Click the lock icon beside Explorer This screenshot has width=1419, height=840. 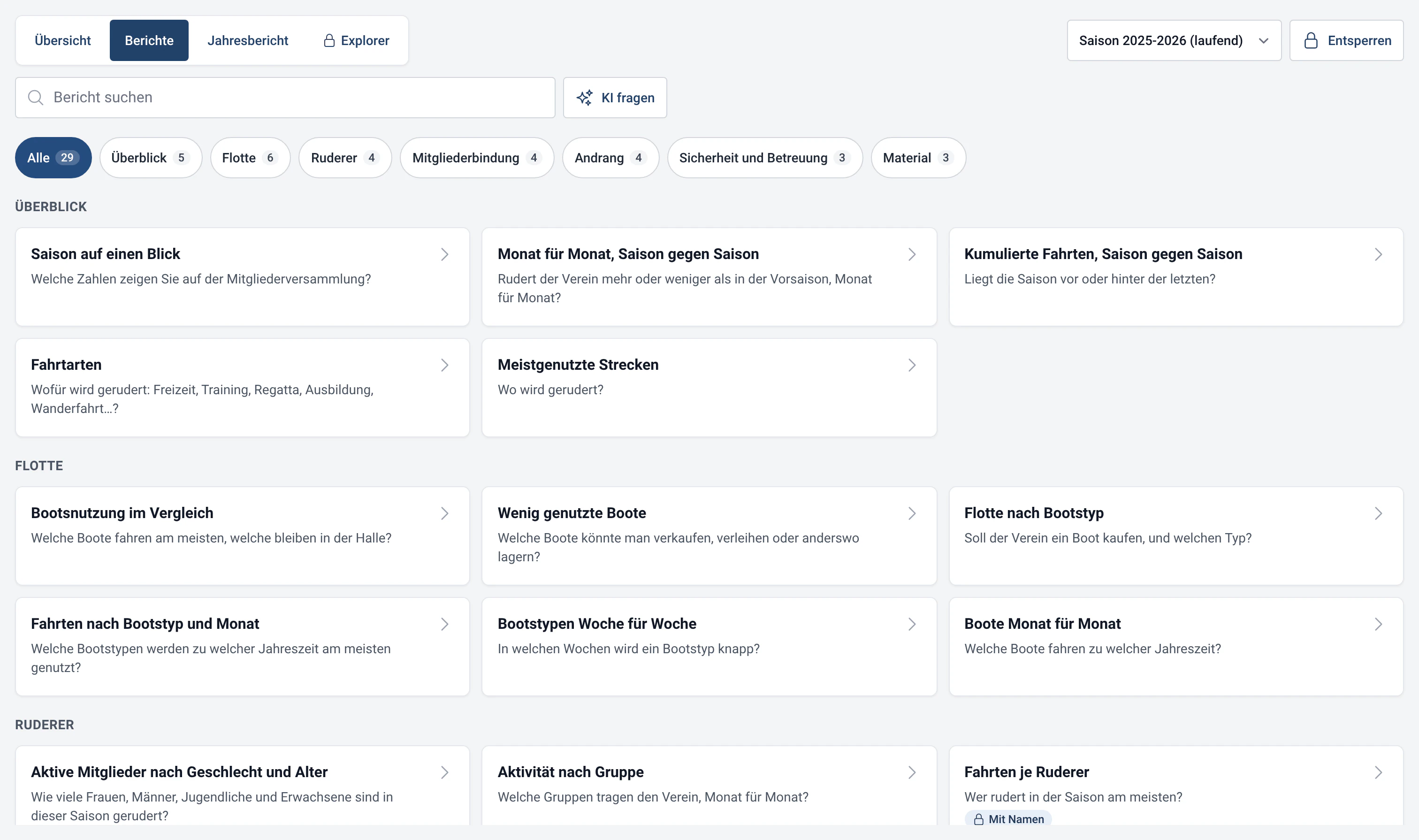pyautogui.click(x=329, y=41)
